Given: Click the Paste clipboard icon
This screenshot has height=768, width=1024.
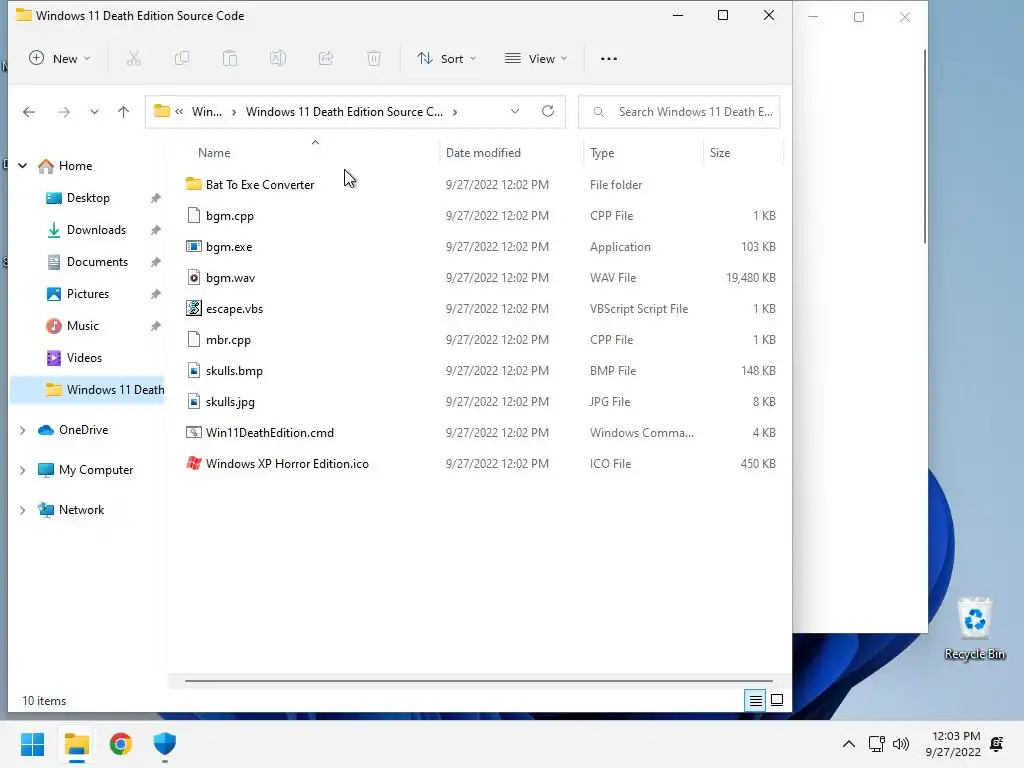Looking at the screenshot, I should [230, 59].
